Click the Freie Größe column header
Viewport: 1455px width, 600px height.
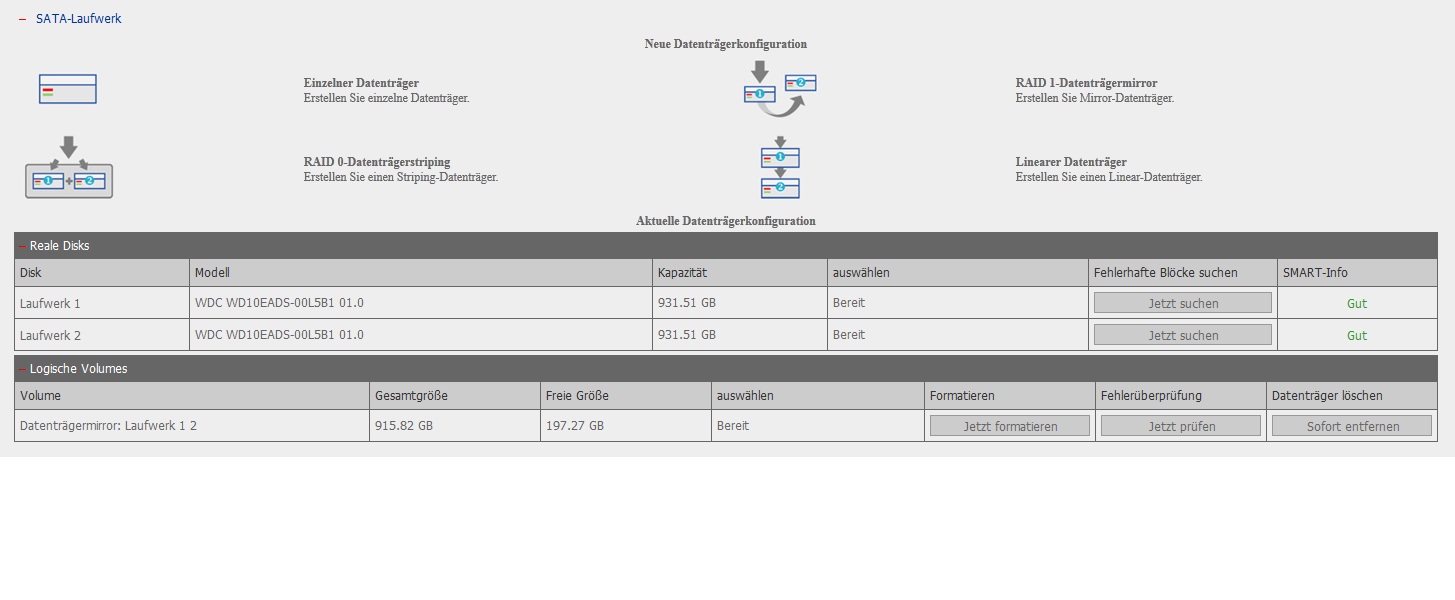coord(626,396)
